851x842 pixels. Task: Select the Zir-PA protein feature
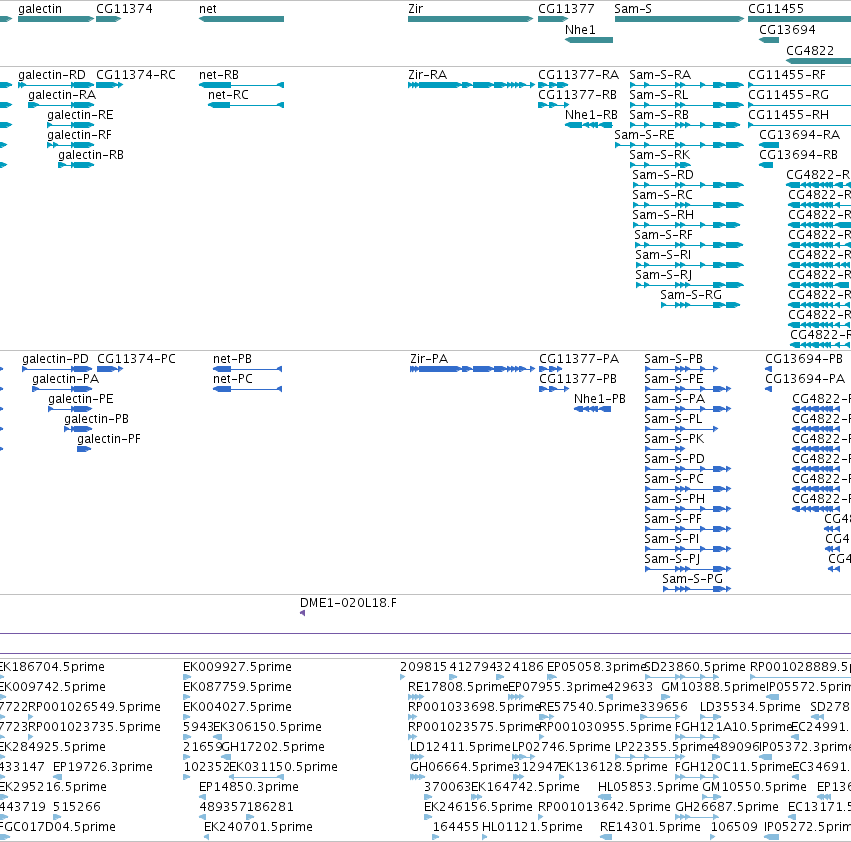coord(473,369)
